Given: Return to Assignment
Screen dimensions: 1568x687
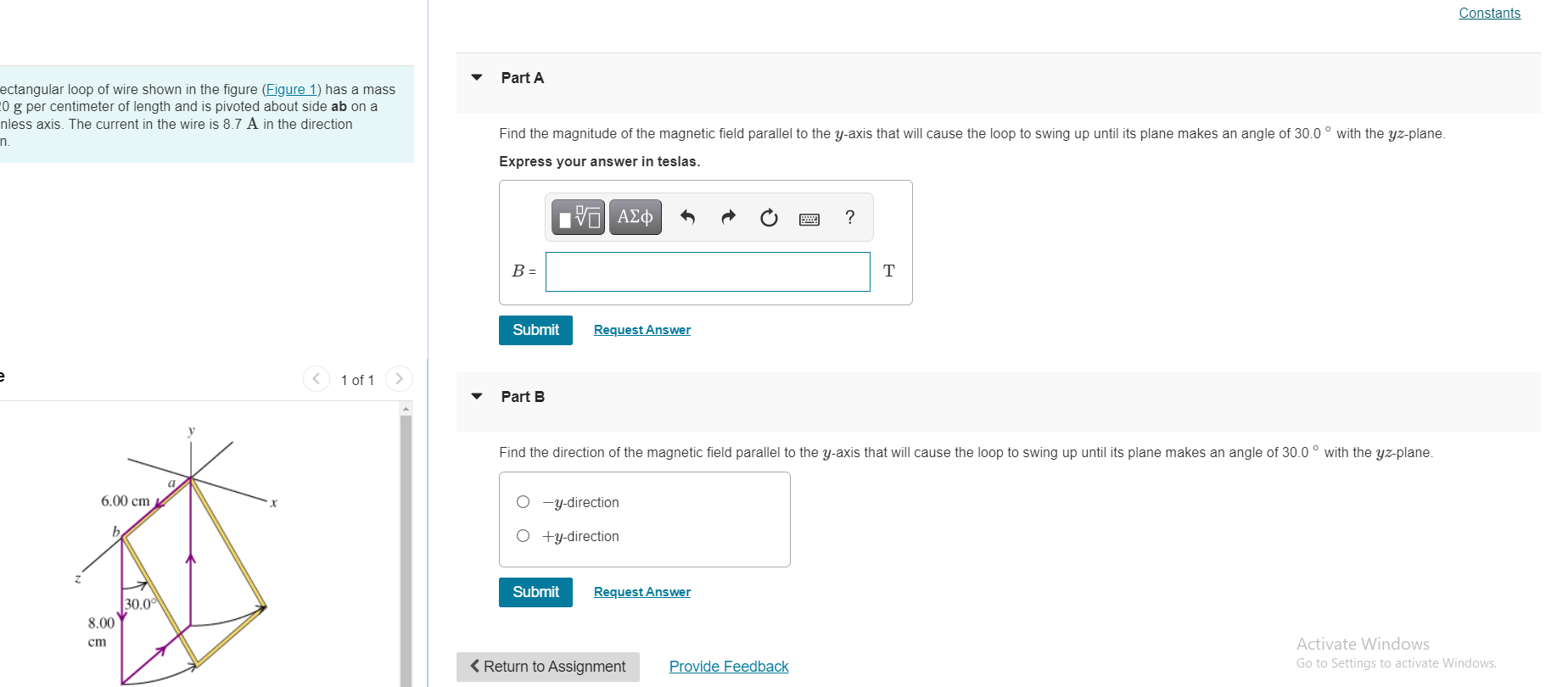Looking at the screenshot, I should tap(548, 667).
